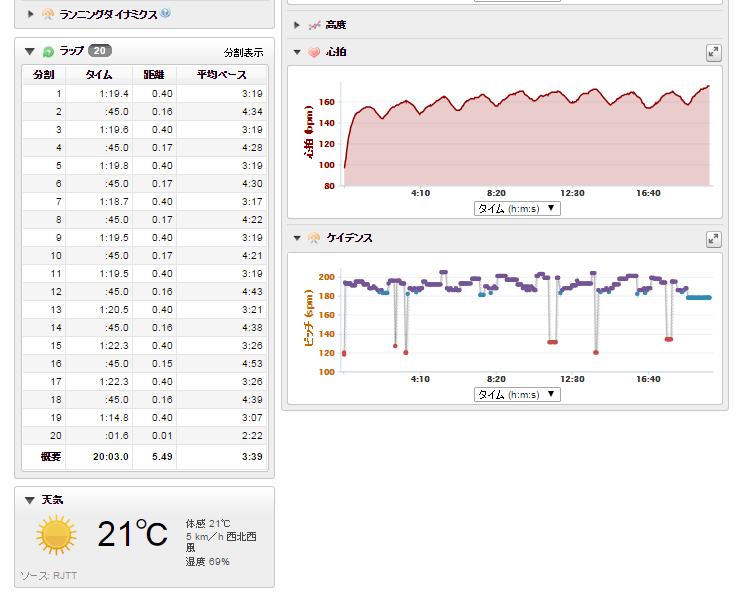Viewport: 738px width, 592px height.
Task: Click the 距離 column header
Action: [155, 75]
